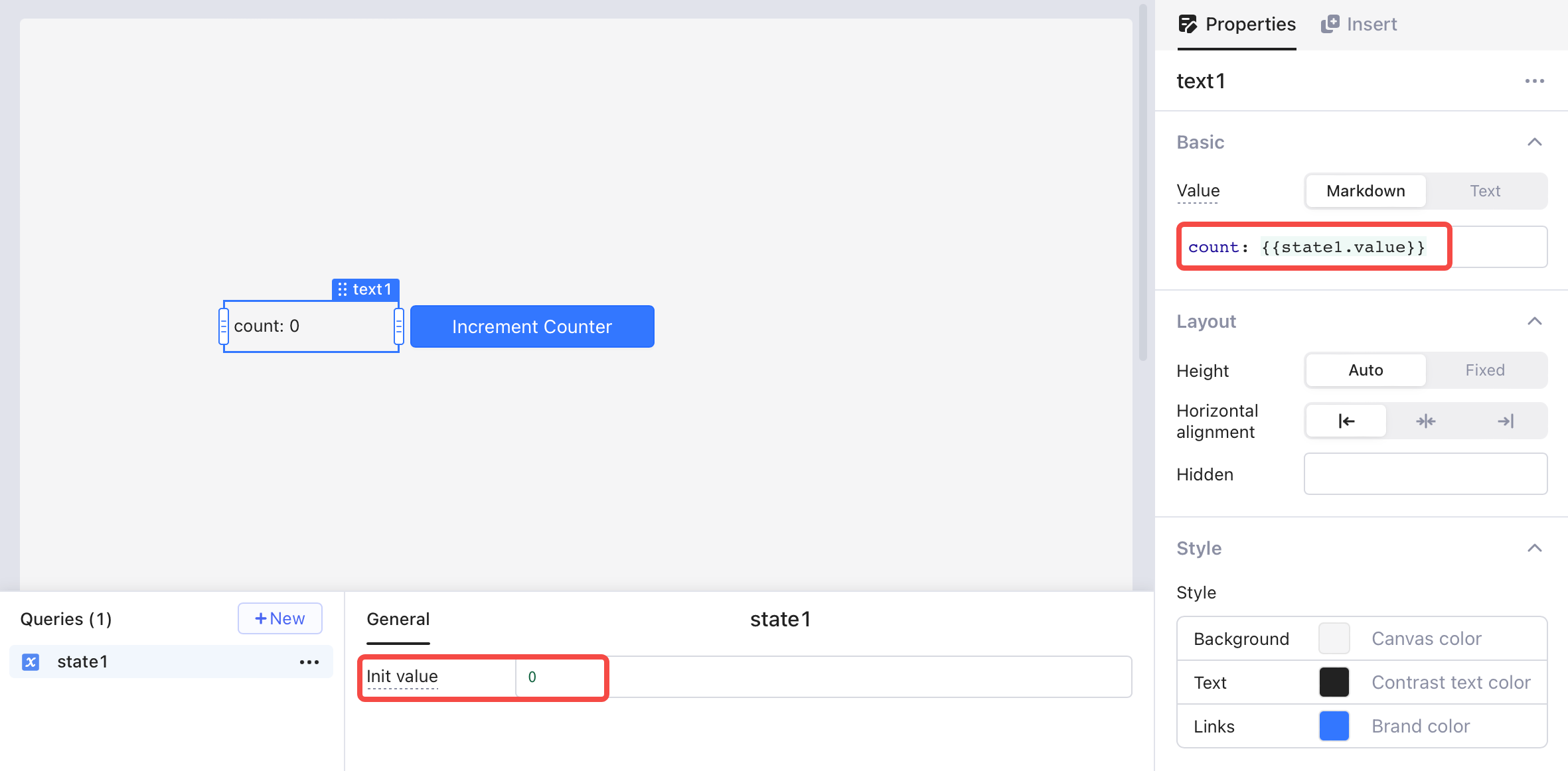
Task: Collapse the Layout section chevron
Action: pyautogui.click(x=1534, y=321)
